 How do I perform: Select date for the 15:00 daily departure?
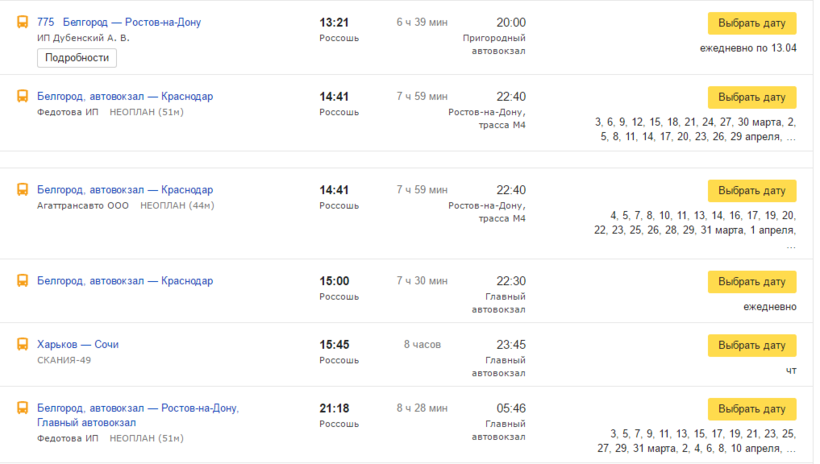(752, 282)
